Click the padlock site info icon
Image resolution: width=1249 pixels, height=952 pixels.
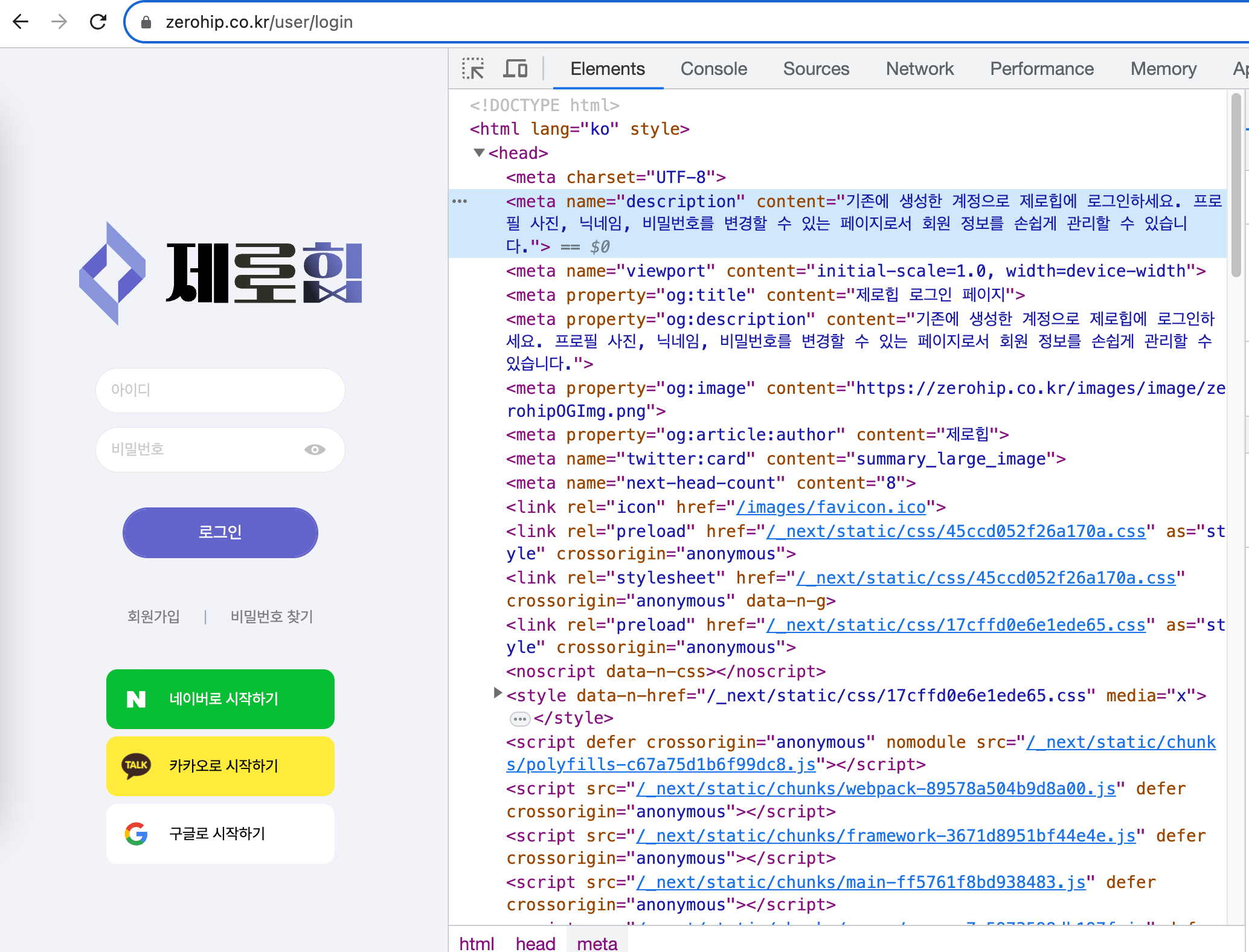[146, 22]
